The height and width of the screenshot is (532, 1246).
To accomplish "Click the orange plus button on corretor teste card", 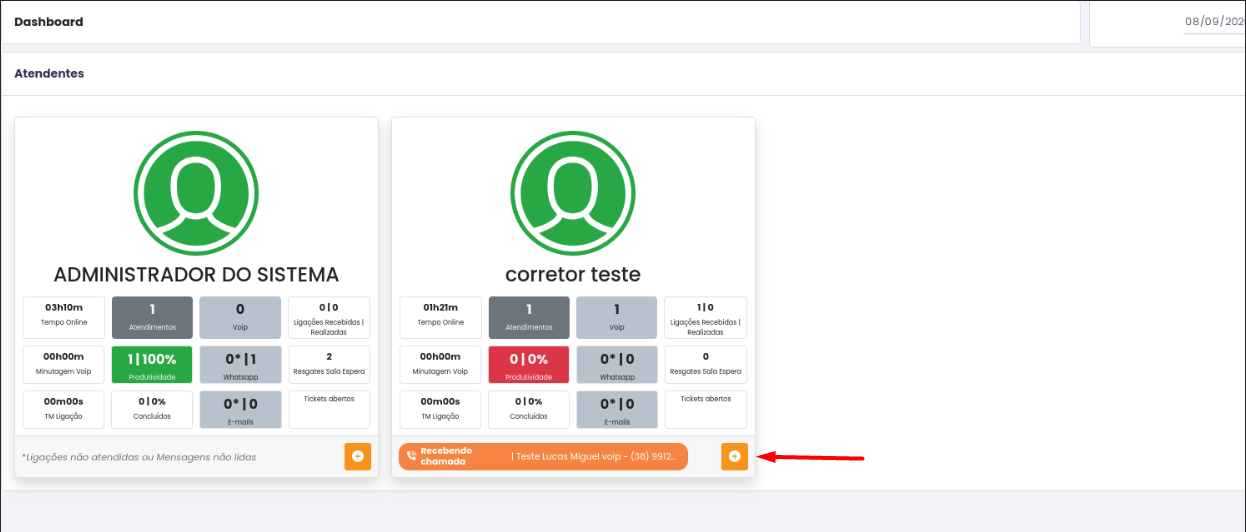I will click(x=734, y=456).
